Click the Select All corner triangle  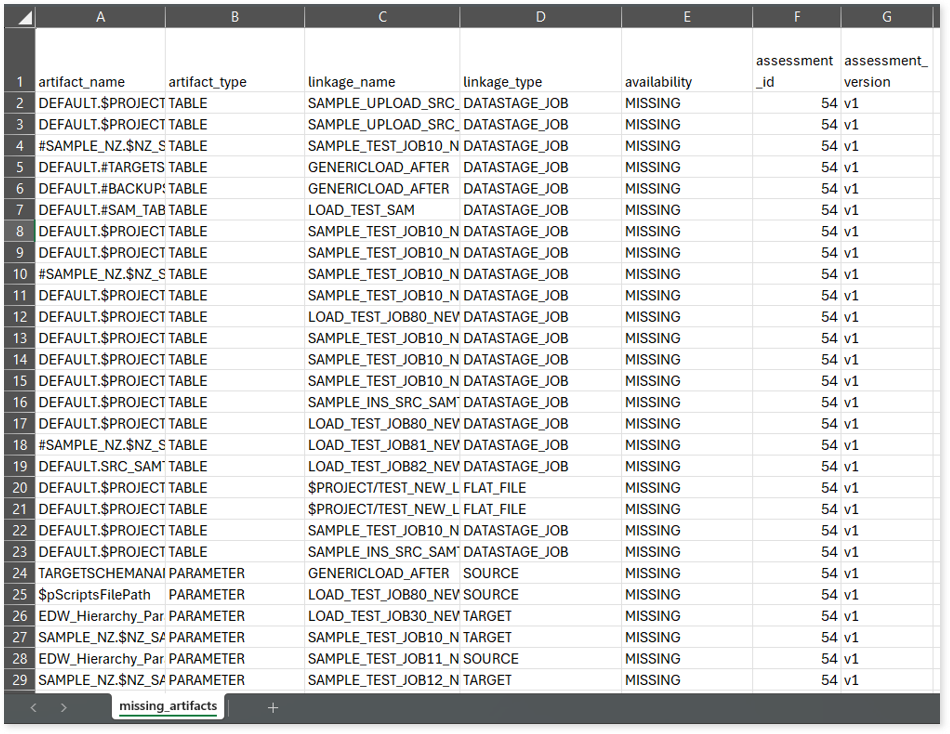[19, 17]
